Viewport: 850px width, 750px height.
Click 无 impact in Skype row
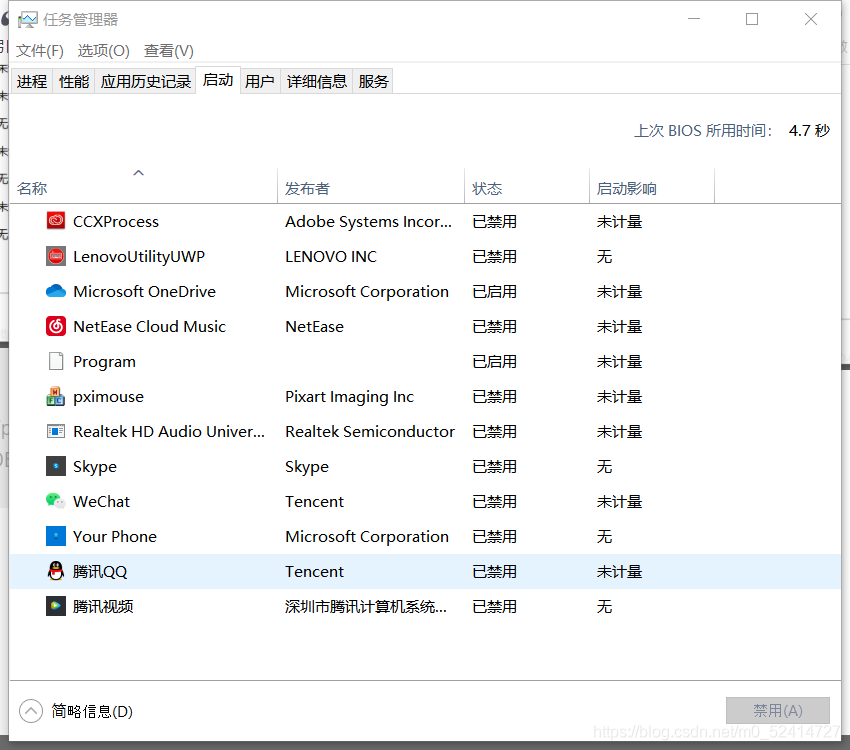click(x=604, y=467)
